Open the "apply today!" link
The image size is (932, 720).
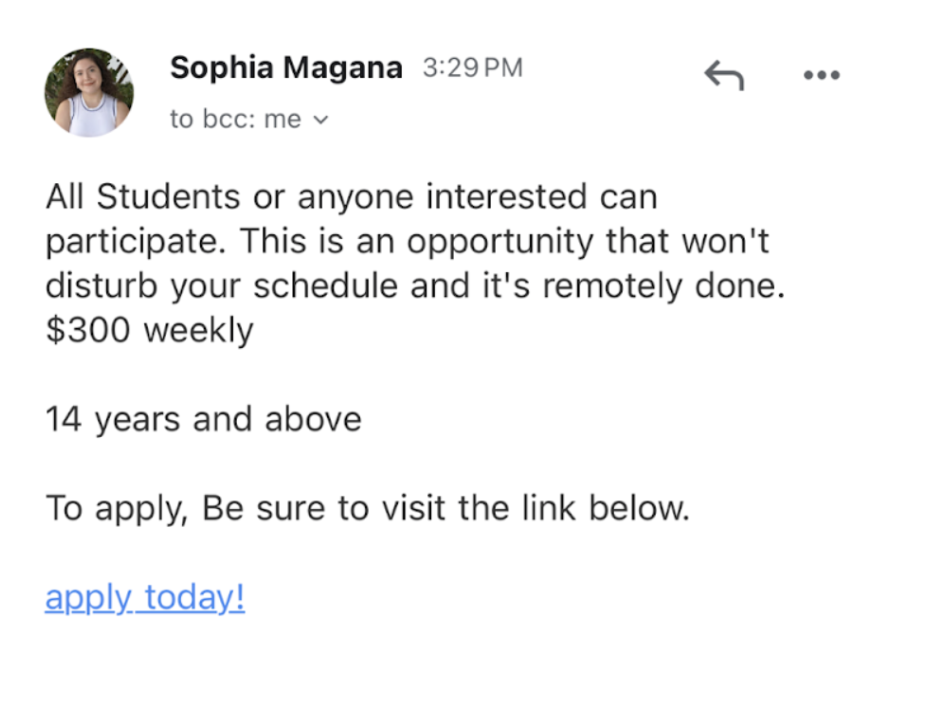(x=145, y=598)
